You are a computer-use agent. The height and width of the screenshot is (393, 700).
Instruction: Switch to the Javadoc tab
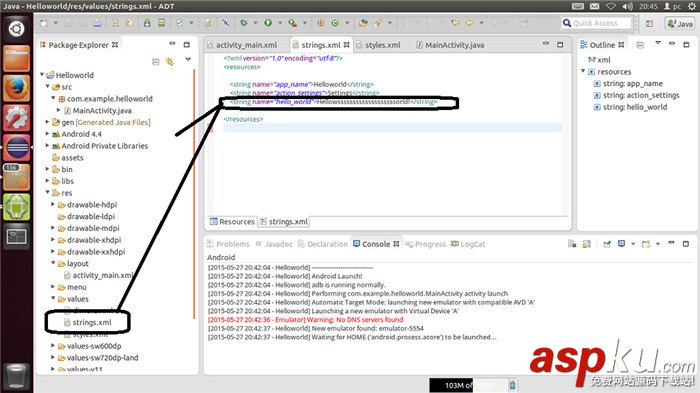point(274,244)
